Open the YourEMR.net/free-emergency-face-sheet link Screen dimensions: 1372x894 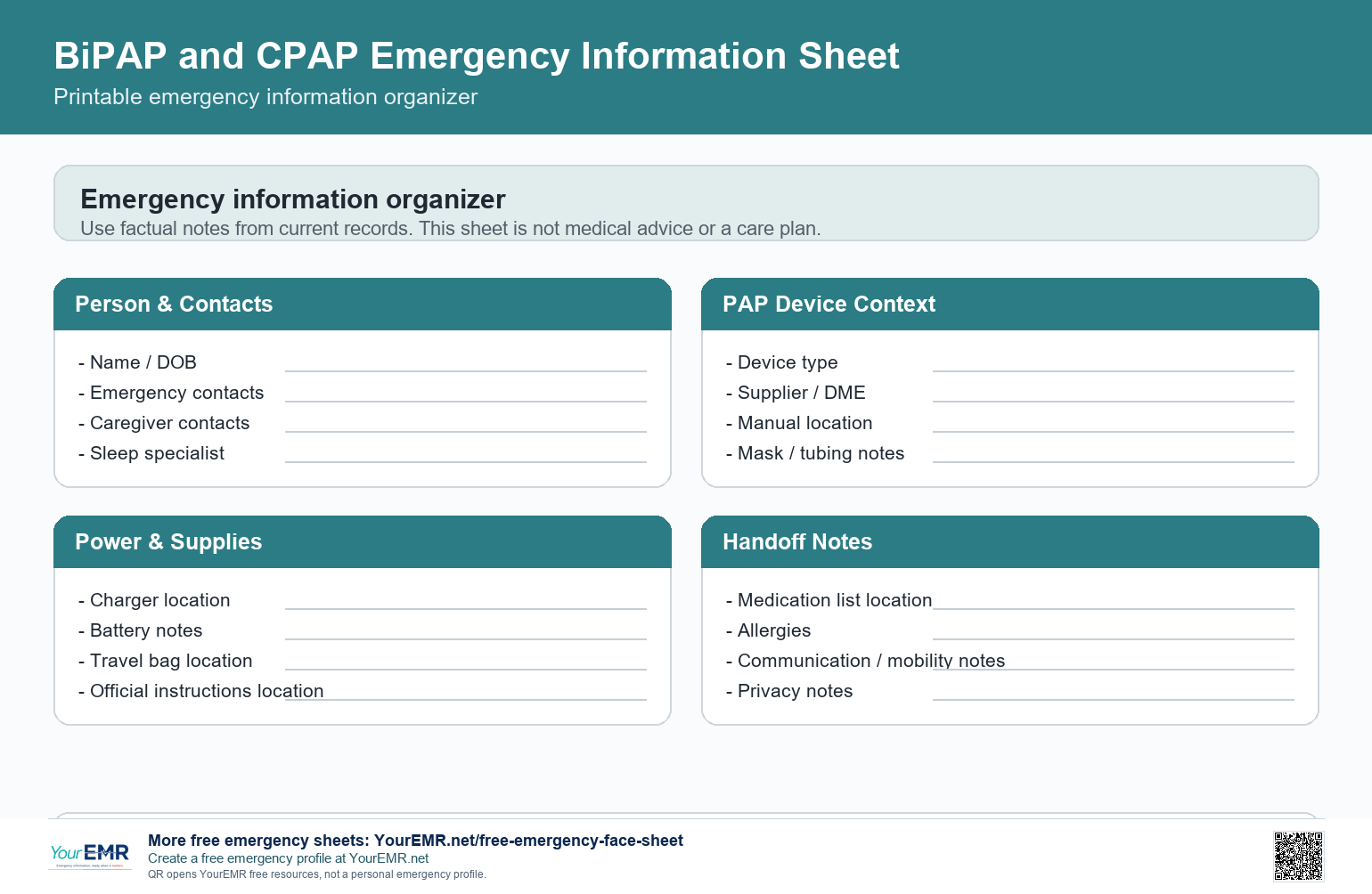(x=528, y=841)
